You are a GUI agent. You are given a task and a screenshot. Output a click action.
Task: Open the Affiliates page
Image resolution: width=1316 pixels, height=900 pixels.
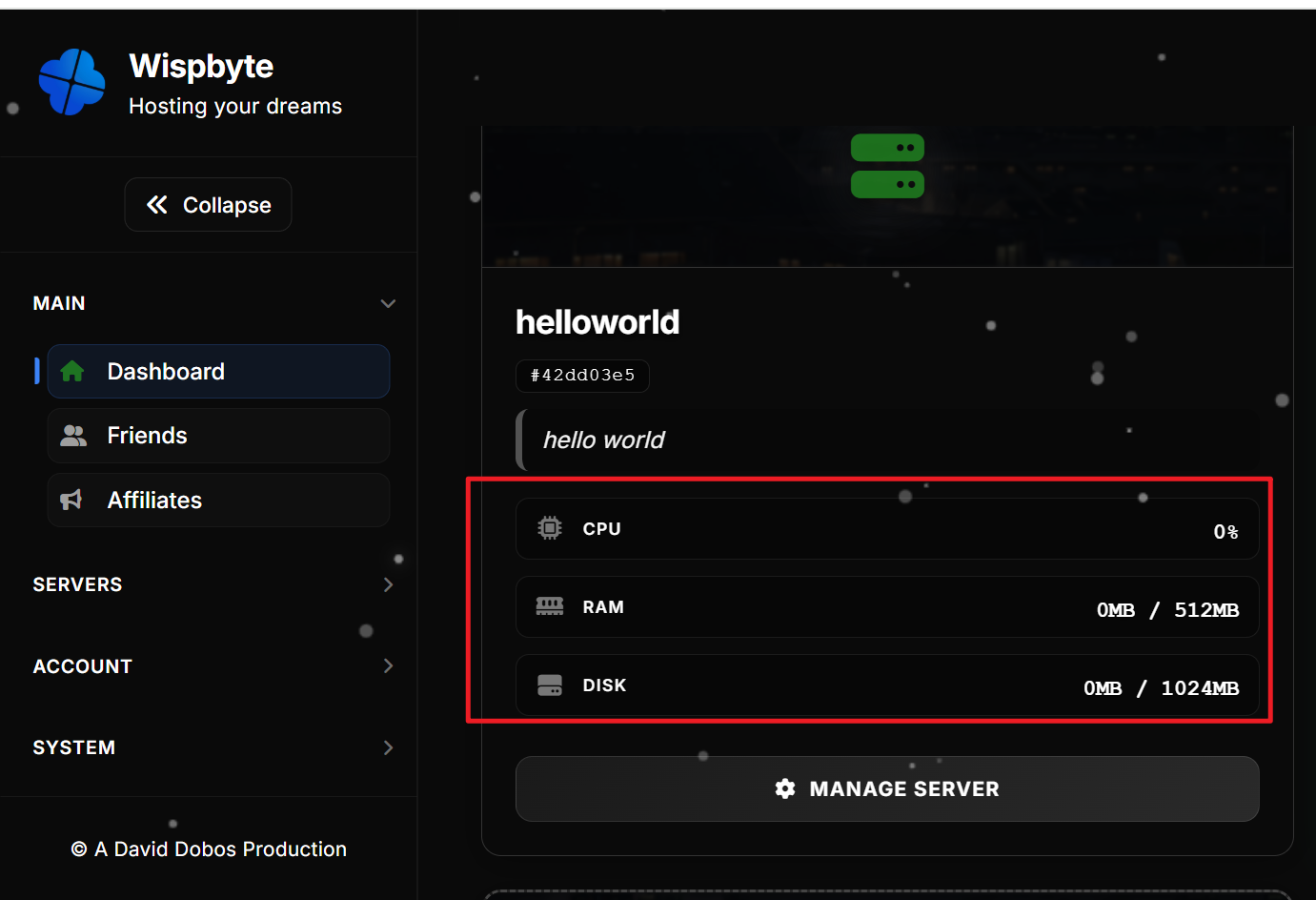(x=218, y=501)
